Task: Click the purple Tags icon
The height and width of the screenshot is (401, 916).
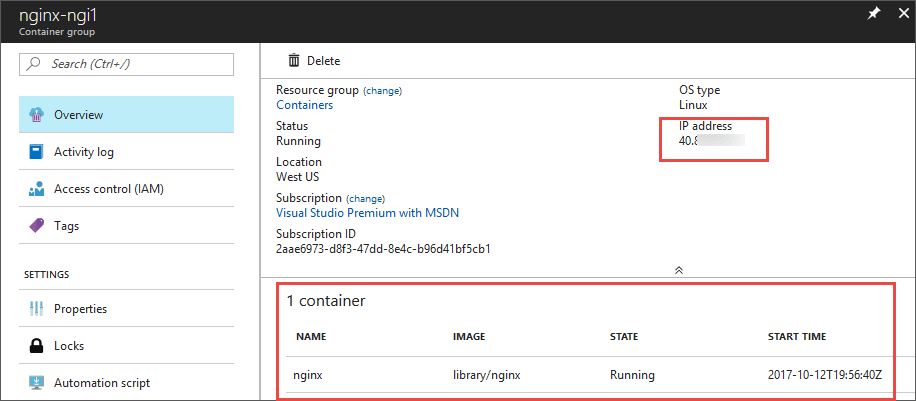Action: click(37, 226)
